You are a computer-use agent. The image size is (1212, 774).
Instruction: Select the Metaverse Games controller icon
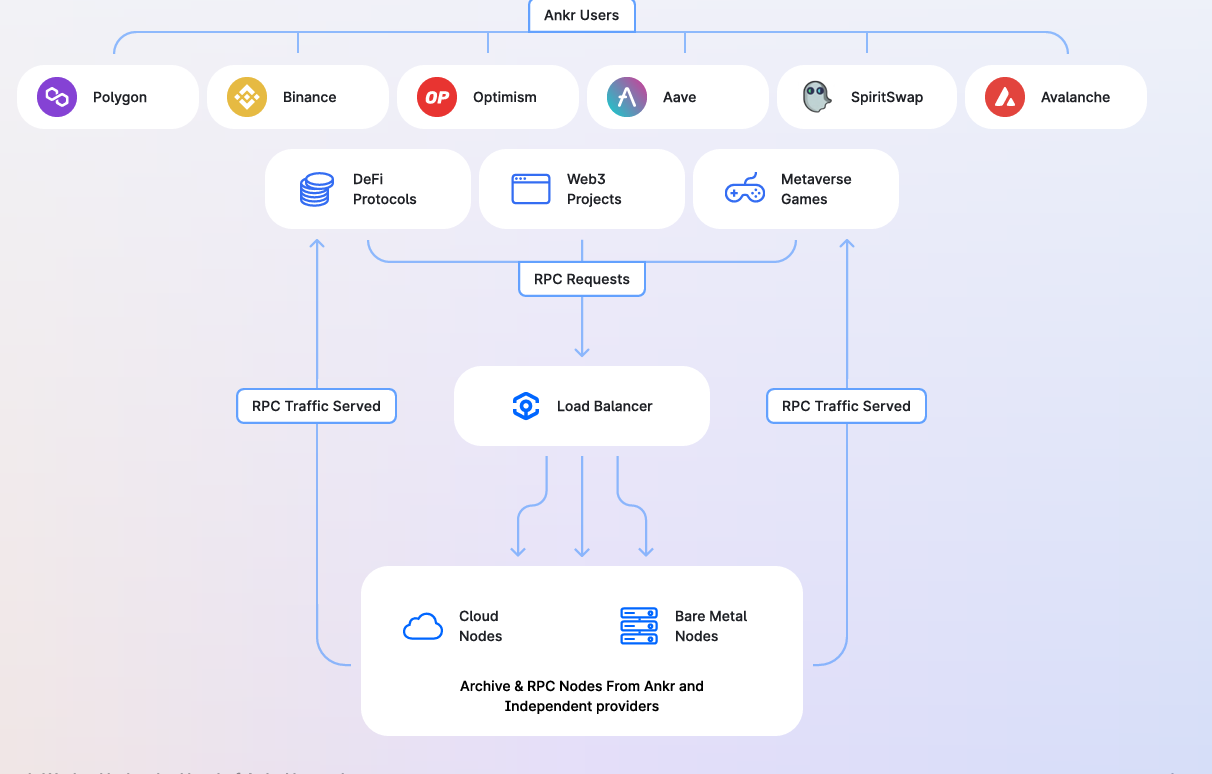[x=745, y=189]
